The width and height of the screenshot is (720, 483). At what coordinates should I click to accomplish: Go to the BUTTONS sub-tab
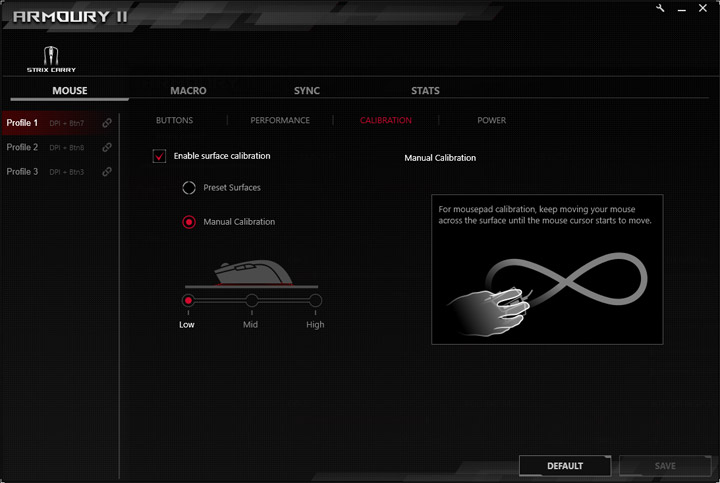point(174,120)
